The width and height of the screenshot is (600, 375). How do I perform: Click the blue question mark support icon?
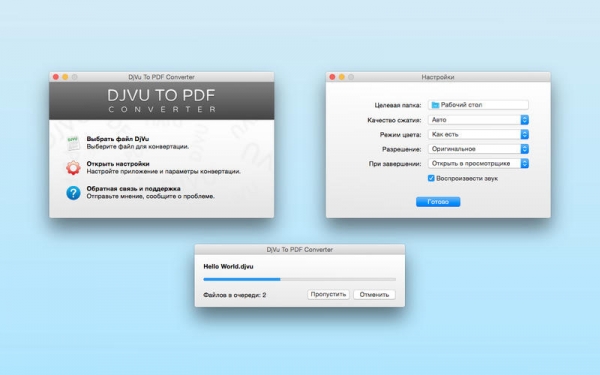73,193
